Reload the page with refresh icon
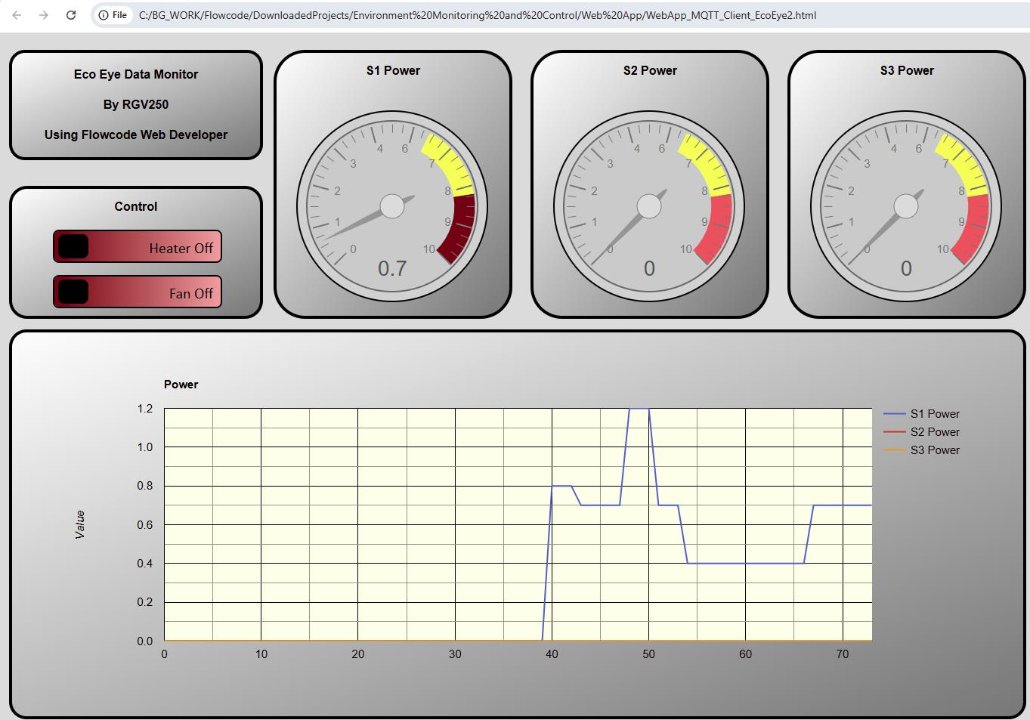Viewport: 1030px width, 720px height. point(70,15)
